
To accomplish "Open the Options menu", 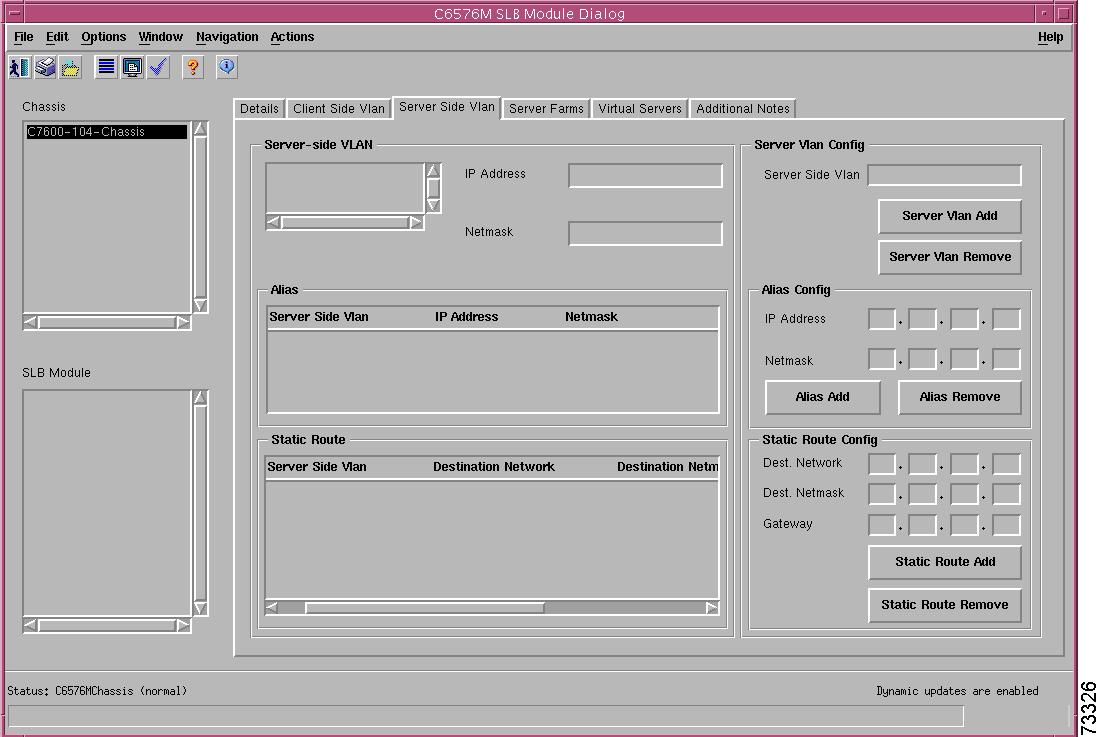I will point(103,37).
